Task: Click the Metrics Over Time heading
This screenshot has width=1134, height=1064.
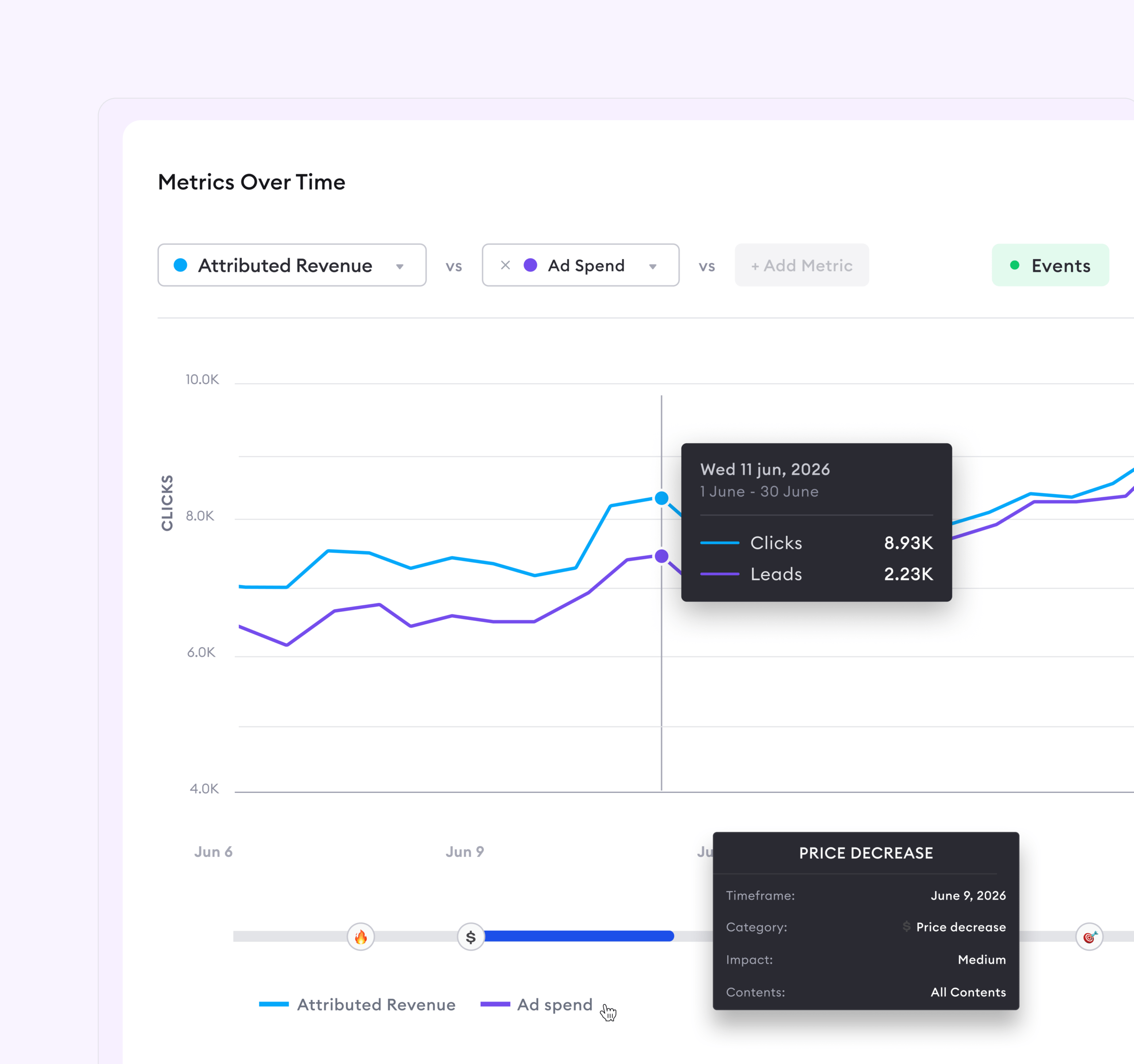Action: [x=252, y=182]
